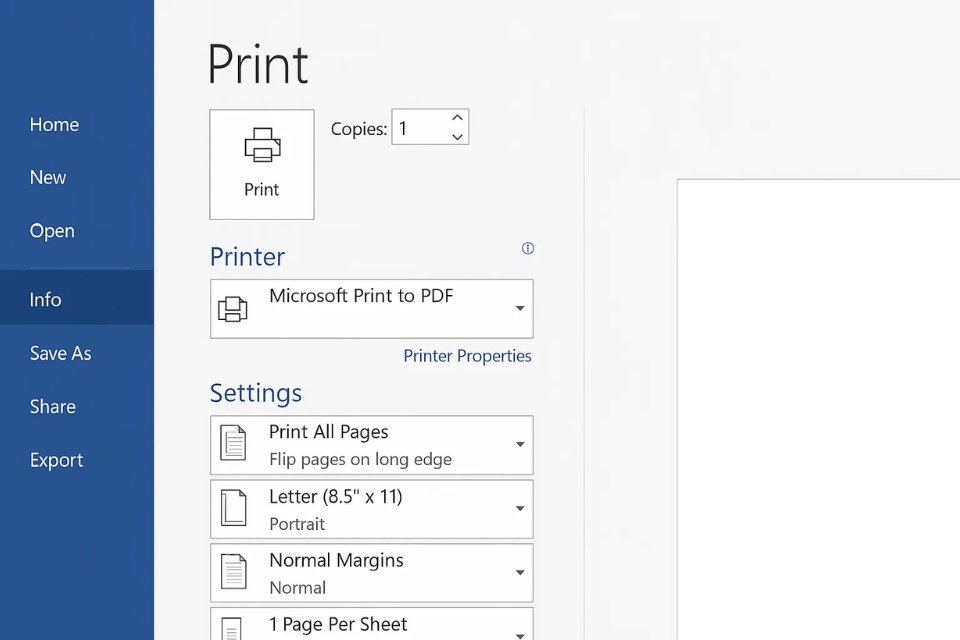The image size is (960, 640).
Task: Open Printer Properties
Action: [467, 355]
